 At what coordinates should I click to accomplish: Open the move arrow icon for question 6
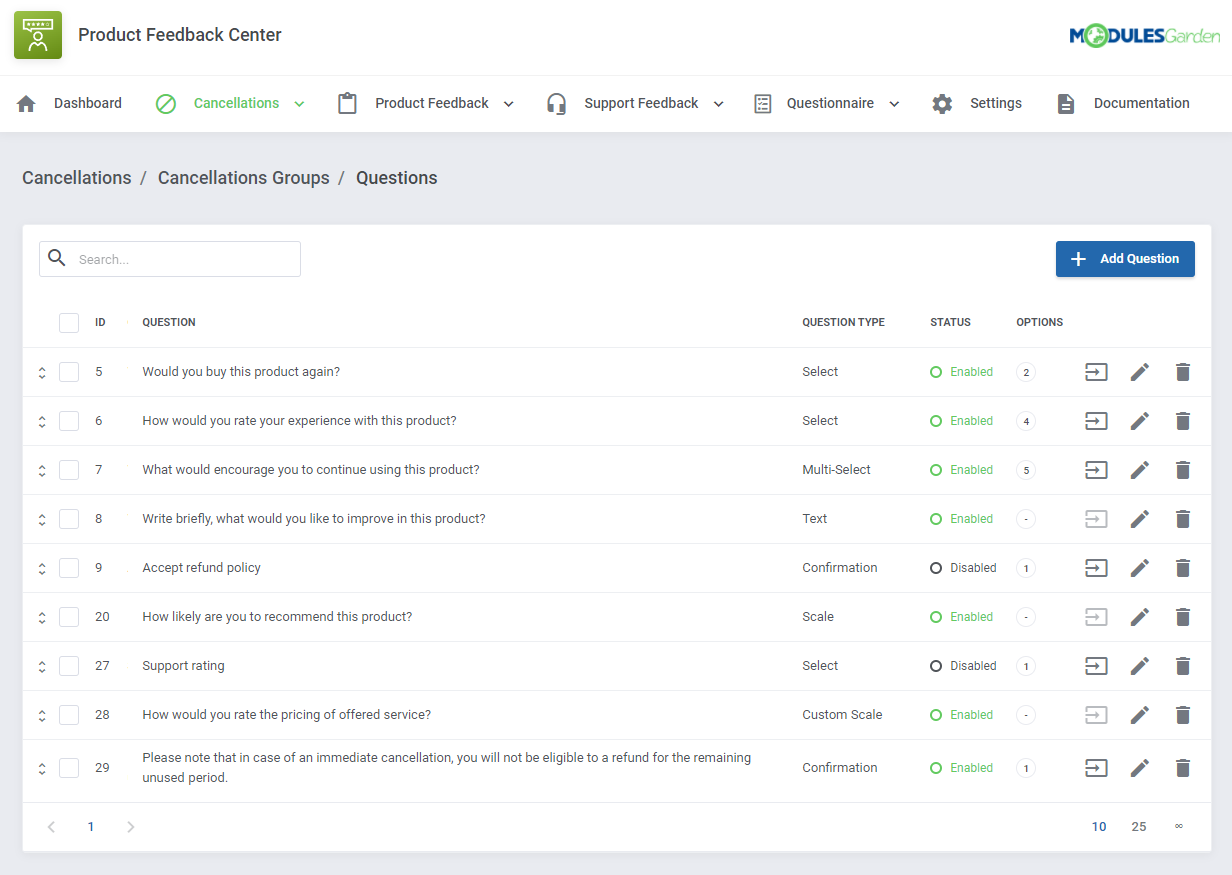click(1095, 420)
